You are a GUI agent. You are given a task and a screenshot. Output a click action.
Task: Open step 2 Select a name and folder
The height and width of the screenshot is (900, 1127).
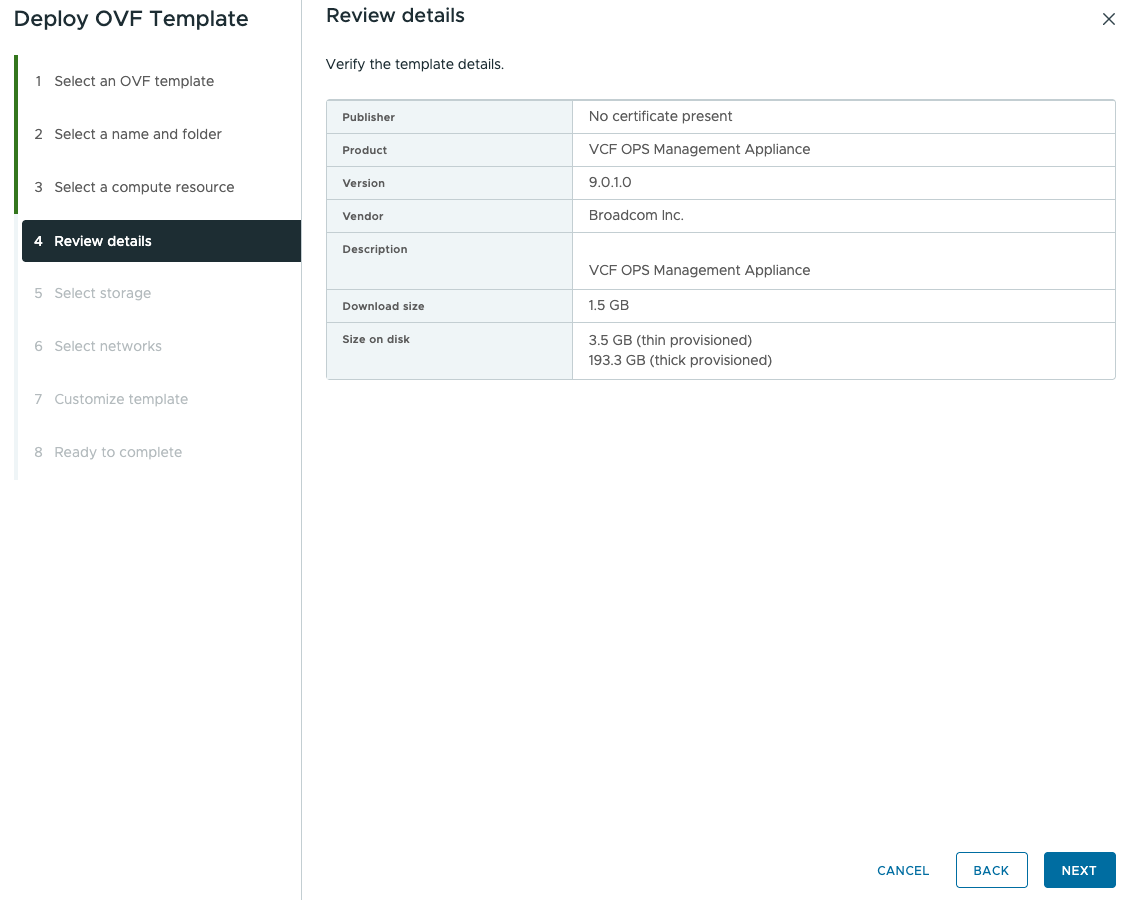point(137,134)
